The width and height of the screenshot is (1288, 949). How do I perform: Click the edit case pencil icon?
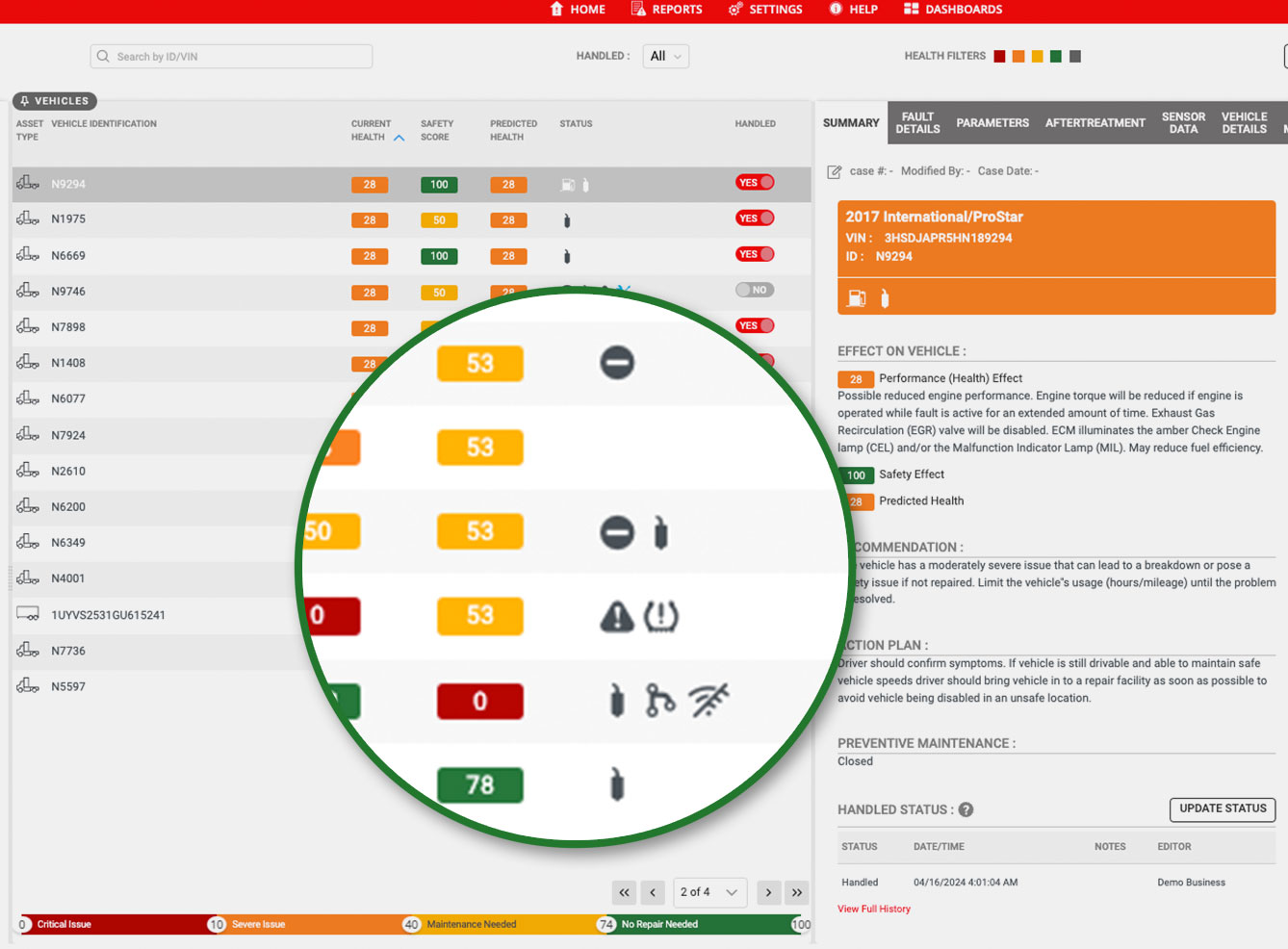pyautogui.click(x=834, y=171)
